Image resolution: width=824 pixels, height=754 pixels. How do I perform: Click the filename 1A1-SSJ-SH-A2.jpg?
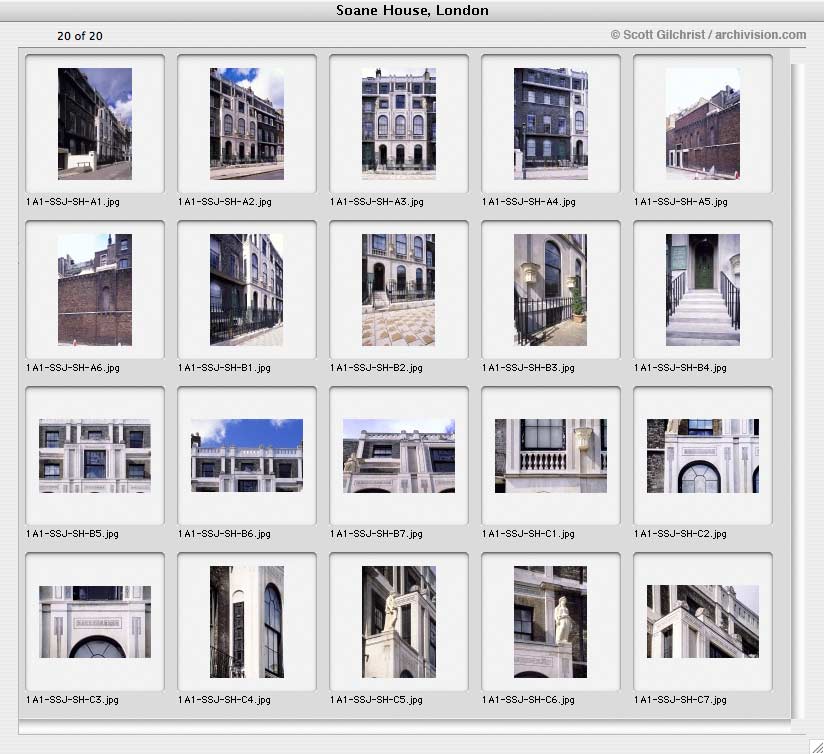224,202
